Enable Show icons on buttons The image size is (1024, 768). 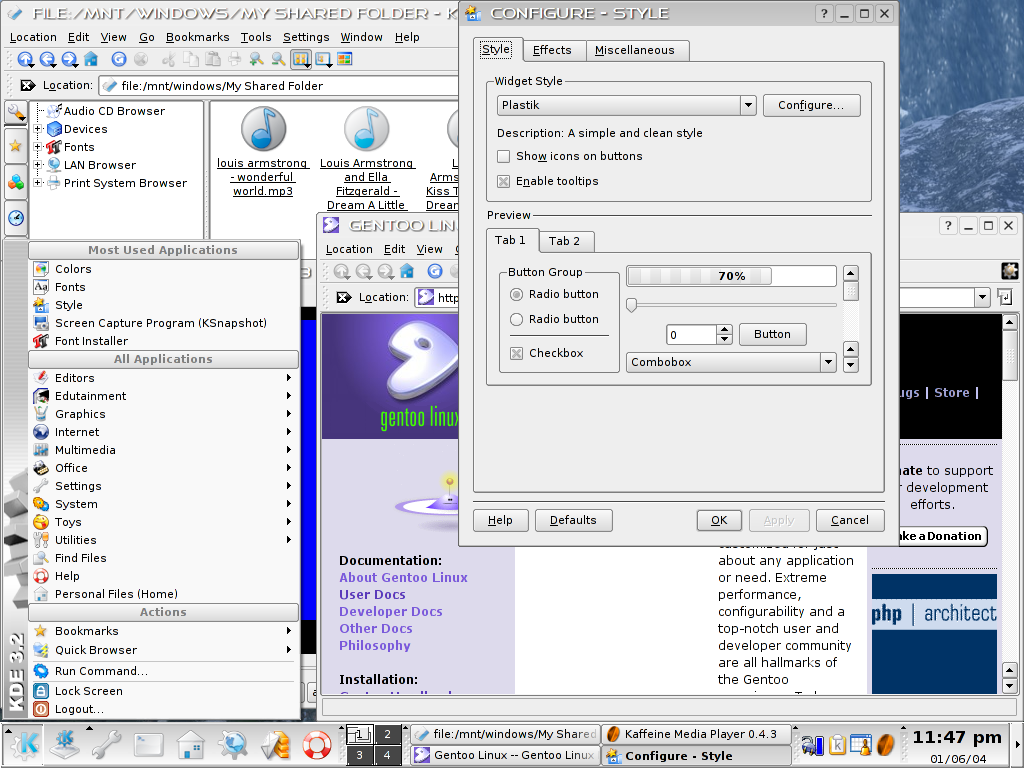click(504, 157)
